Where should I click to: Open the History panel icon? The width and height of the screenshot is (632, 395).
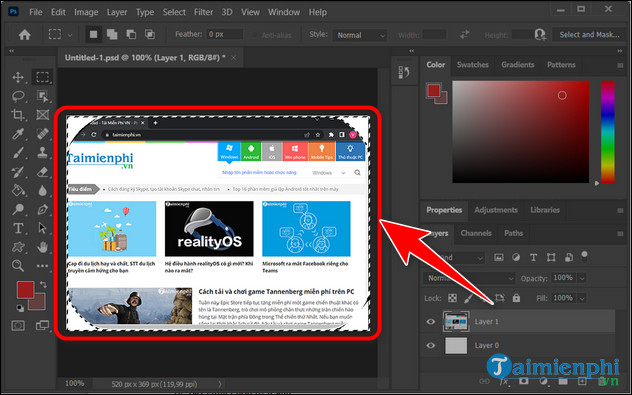click(404, 73)
